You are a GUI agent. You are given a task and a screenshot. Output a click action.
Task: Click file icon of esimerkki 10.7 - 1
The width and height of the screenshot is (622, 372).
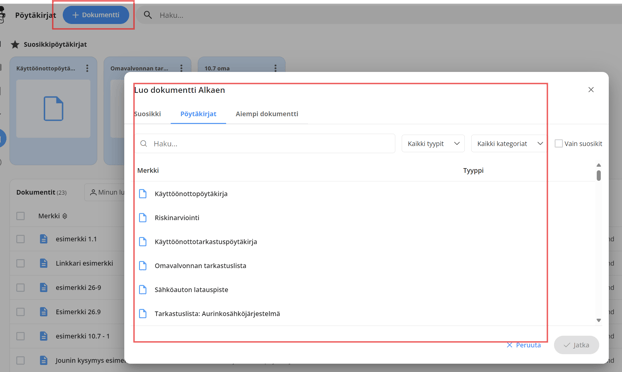coord(44,336)
